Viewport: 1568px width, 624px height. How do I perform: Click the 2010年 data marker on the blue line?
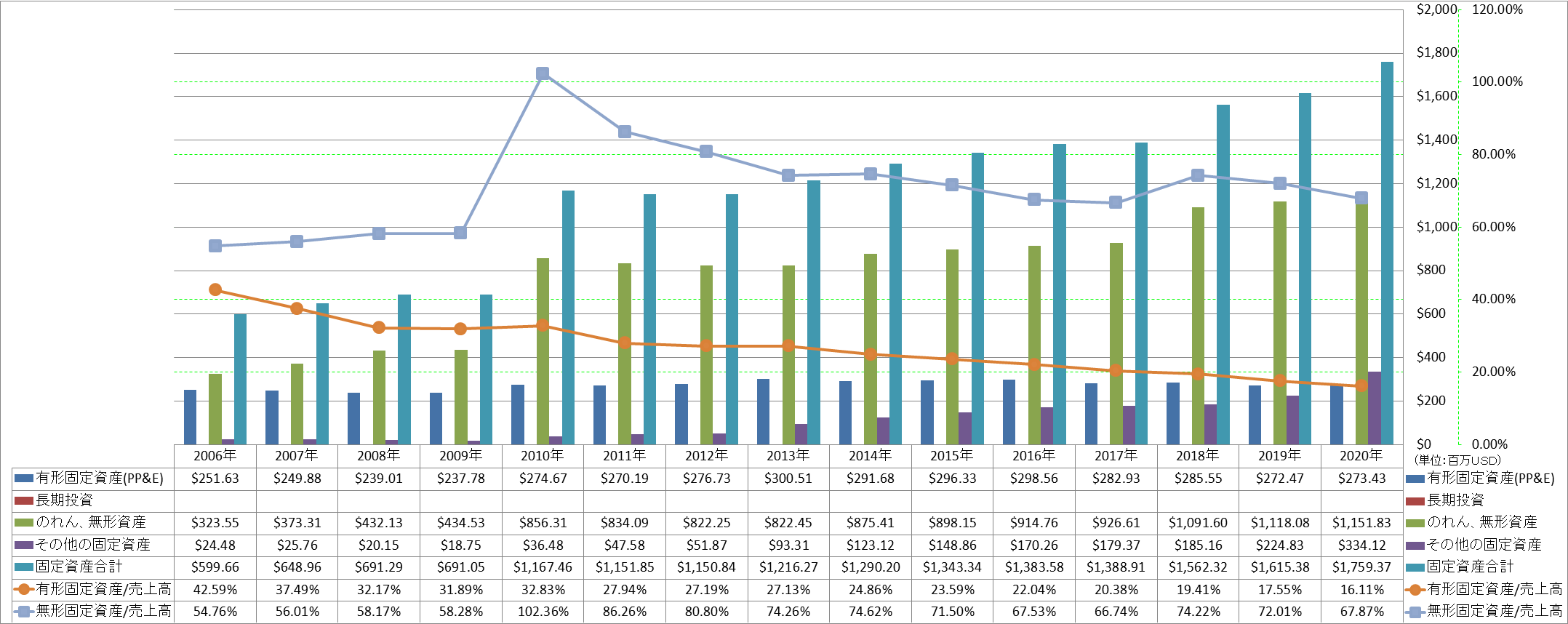point(543,73)
